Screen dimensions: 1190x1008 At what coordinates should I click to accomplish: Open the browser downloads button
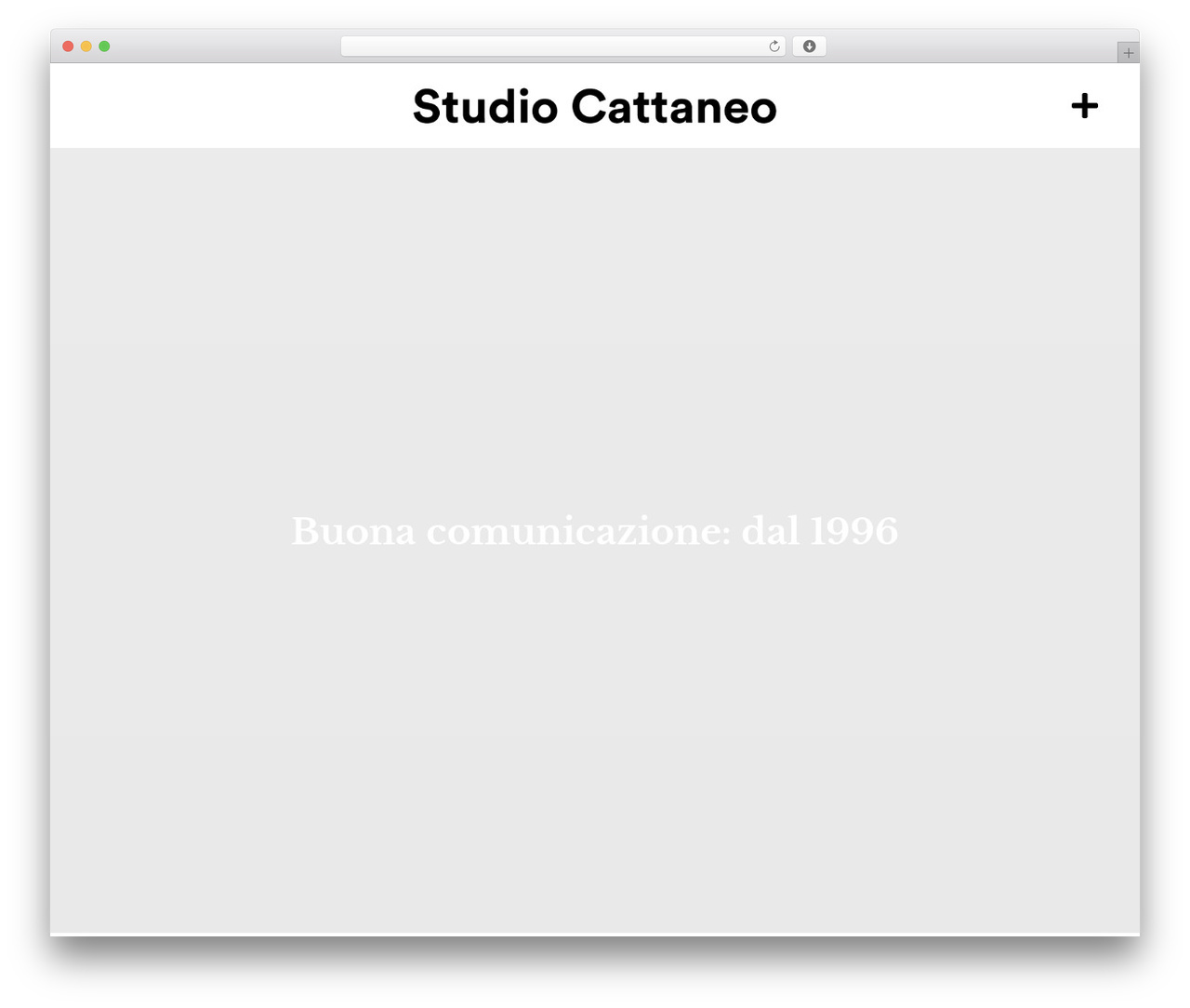809,46
